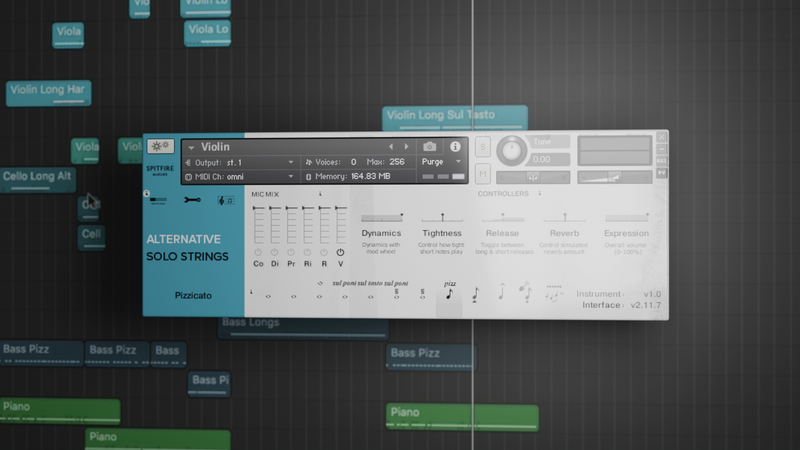
Task: Go to the previous instrument arrow
Action: pos(391,147)
